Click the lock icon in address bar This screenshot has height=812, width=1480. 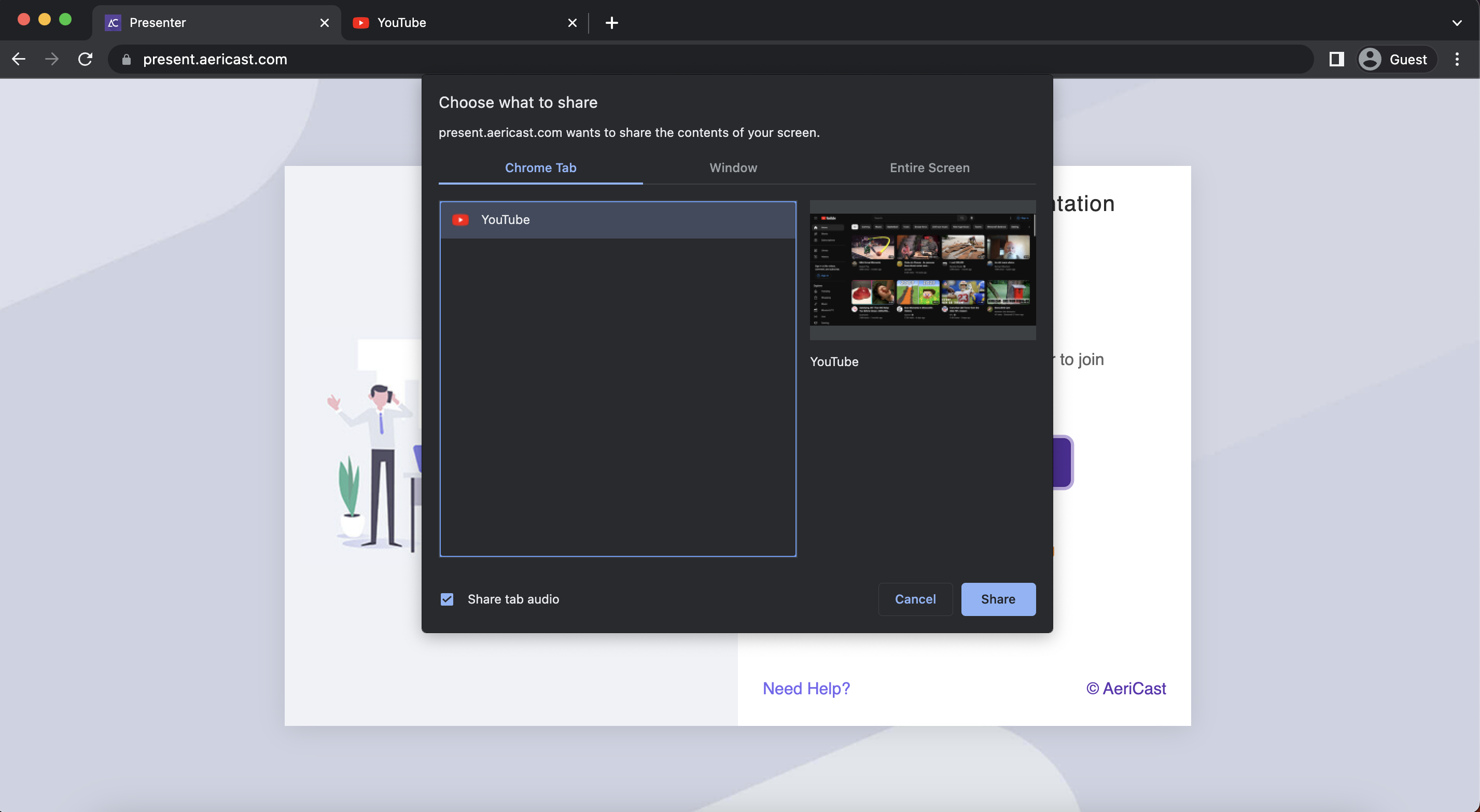click(127, 60)
